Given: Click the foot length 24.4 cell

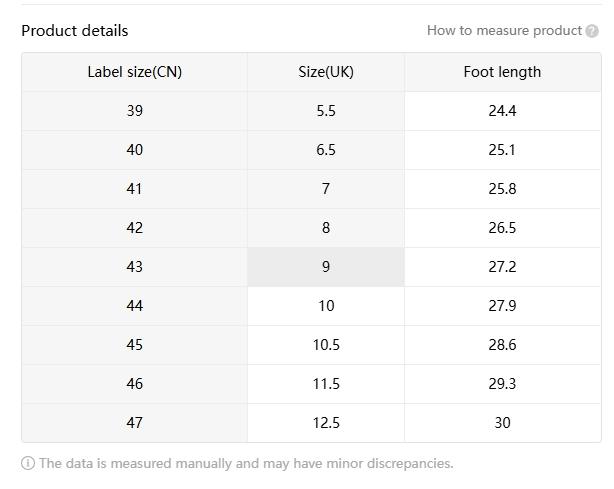Looking at the screenshot, I should click(x=502, y=111).
